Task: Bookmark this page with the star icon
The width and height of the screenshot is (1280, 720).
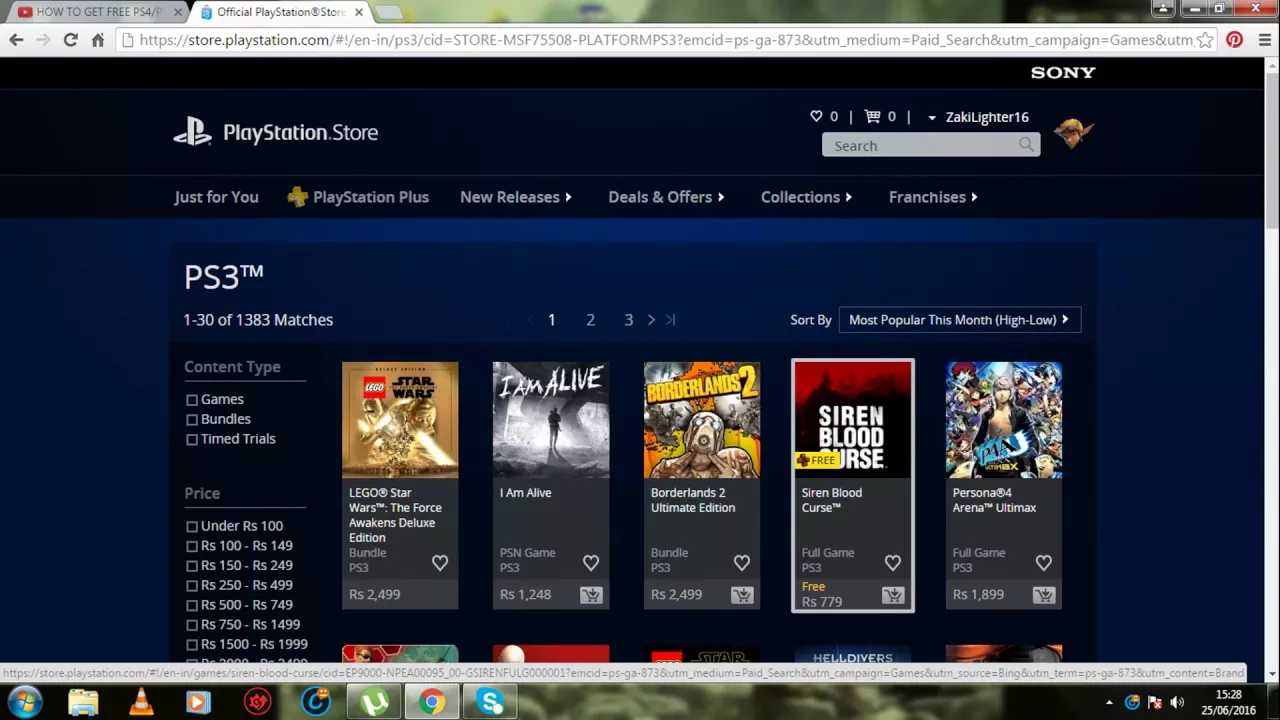Action: click(x=1206, y=40)
